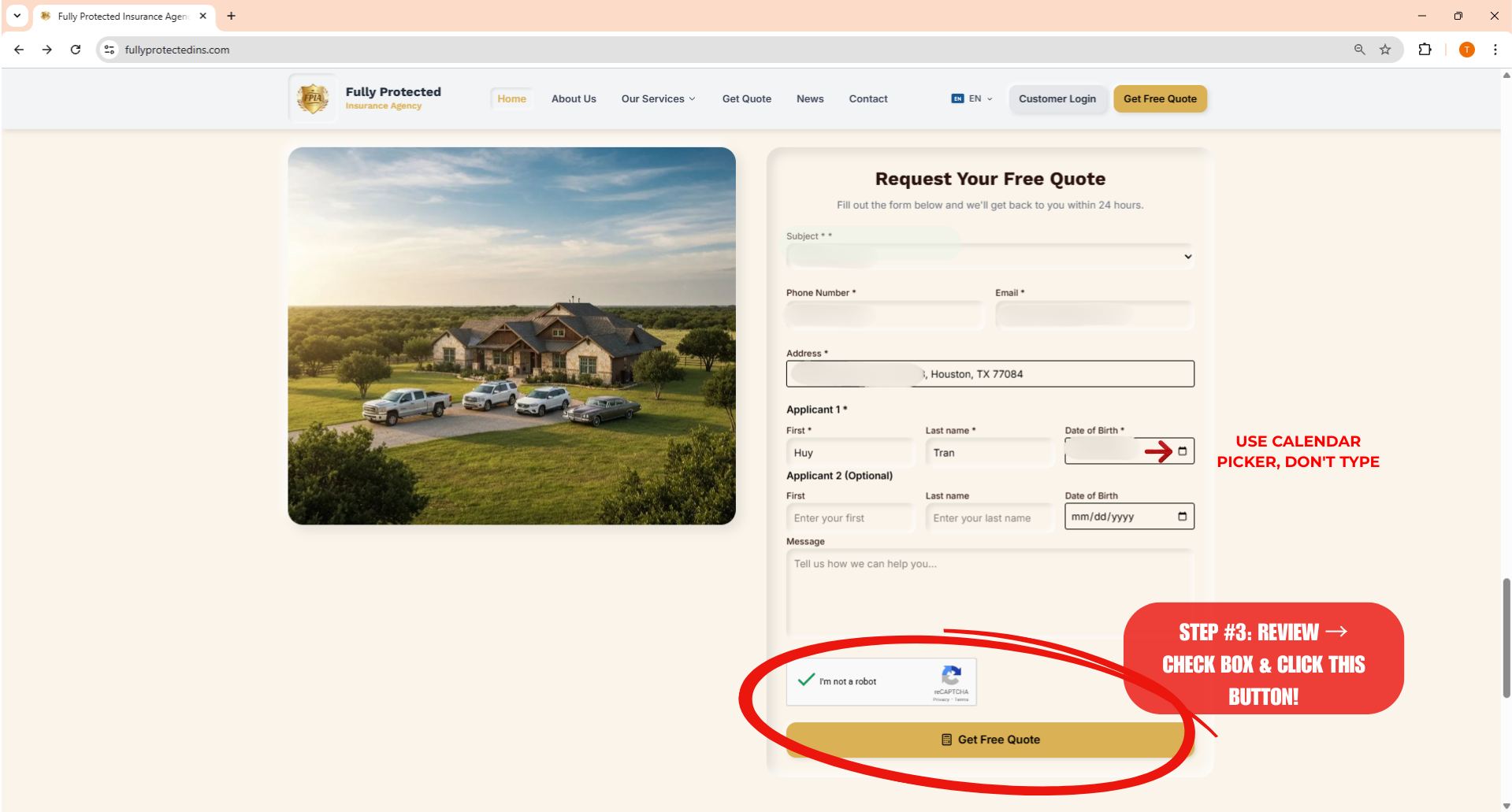Open the EN language selector
The width and height of the screenshot is (1512, 812).
point(971,98)
